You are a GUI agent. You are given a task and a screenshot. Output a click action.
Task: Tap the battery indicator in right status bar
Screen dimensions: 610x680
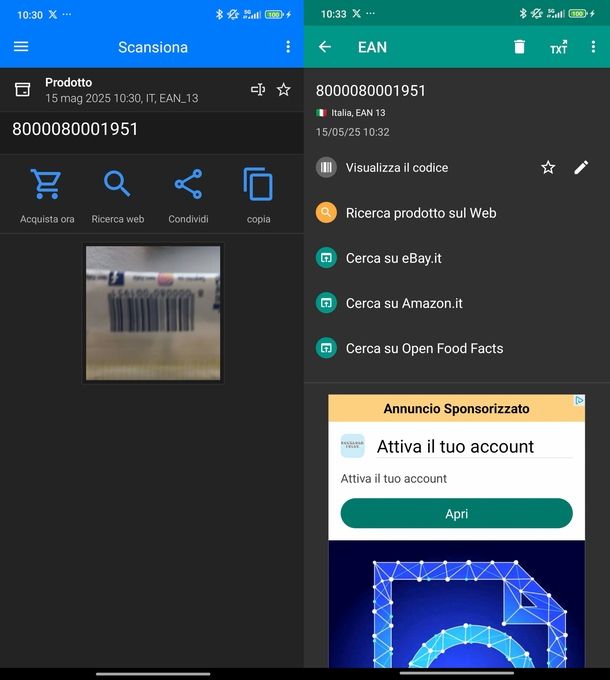pos(577,14)
